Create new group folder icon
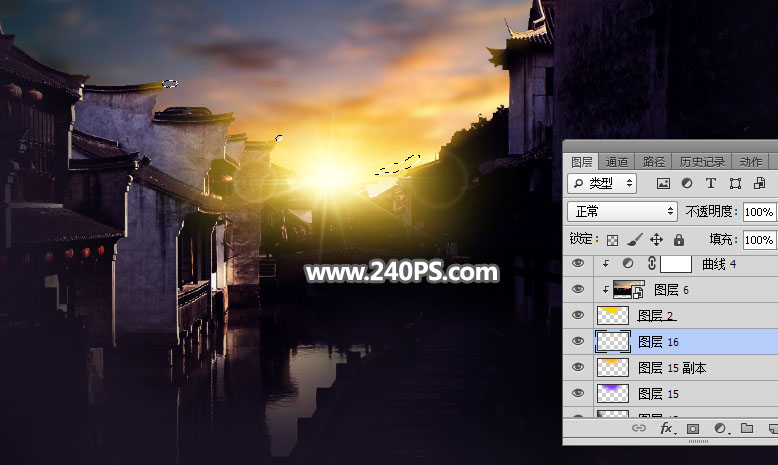This screenshot has width=778, height=465. (747, 428)
